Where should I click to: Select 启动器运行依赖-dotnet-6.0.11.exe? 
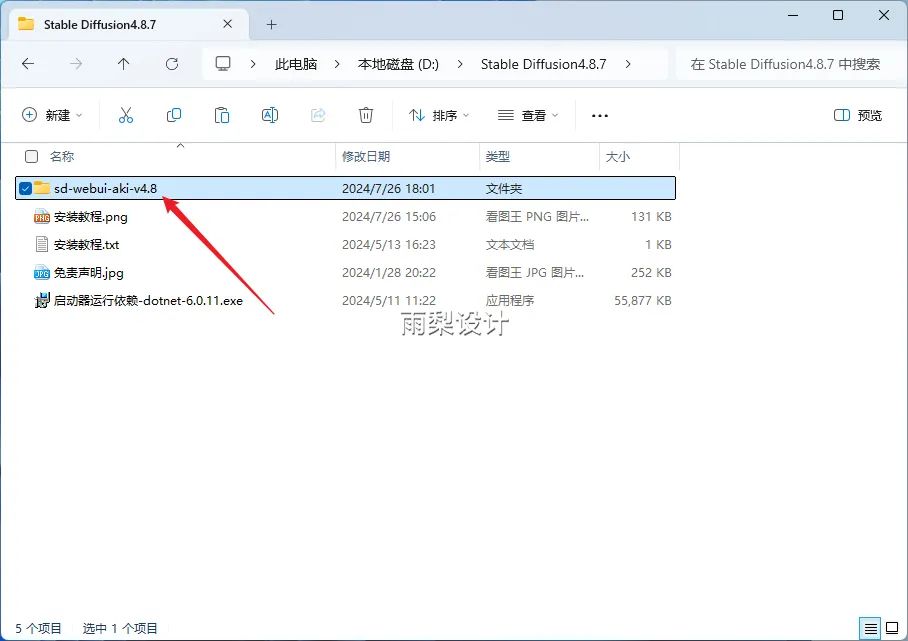point(148,301)
